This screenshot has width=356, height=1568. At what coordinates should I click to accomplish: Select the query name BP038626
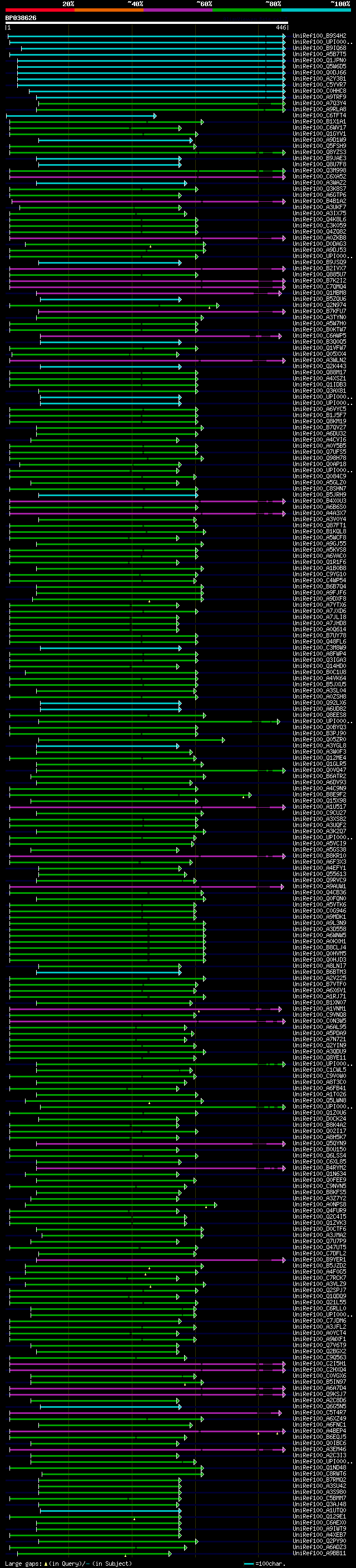click(21, 18)
